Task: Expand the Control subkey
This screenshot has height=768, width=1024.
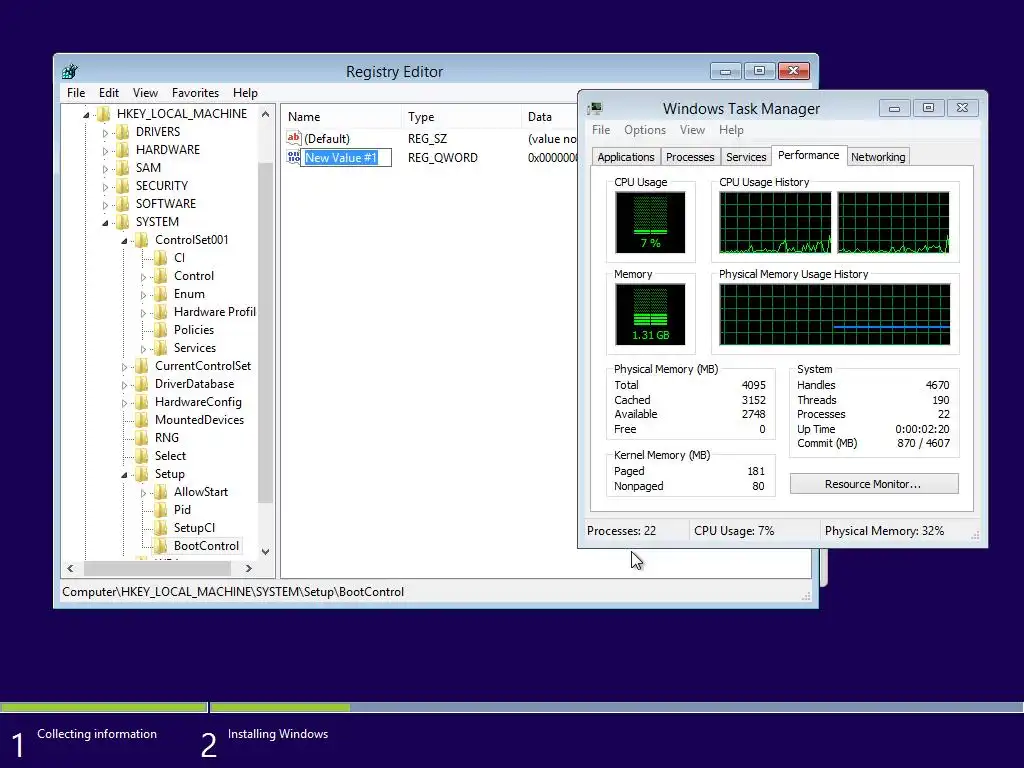Action: click(143, 277)
